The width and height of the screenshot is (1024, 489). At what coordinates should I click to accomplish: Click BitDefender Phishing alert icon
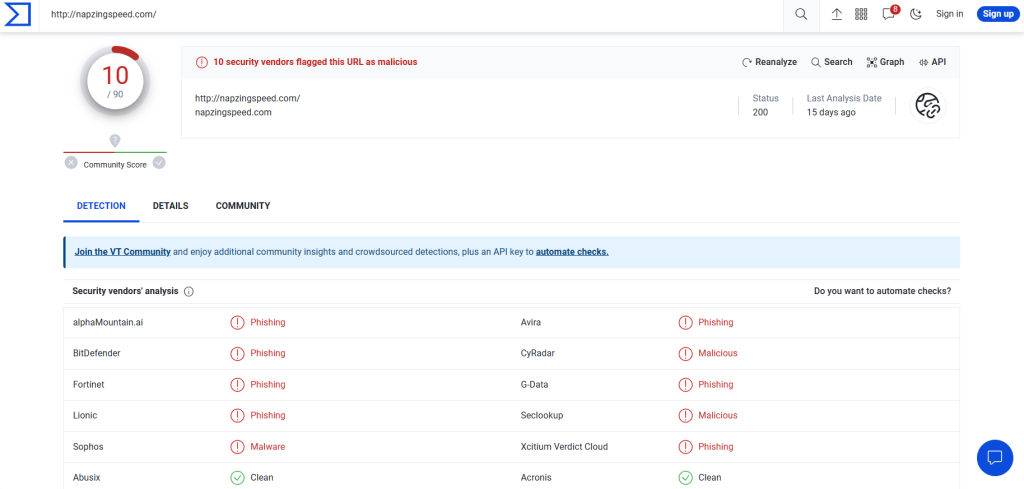[x=237, y=353]
